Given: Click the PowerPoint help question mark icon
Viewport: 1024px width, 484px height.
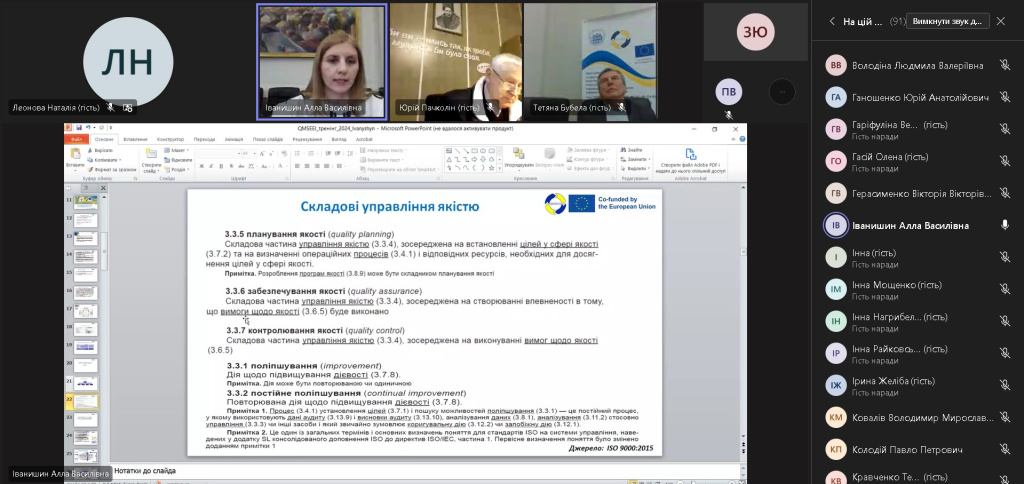Looking at the screenshot, I should coord(740,139).
